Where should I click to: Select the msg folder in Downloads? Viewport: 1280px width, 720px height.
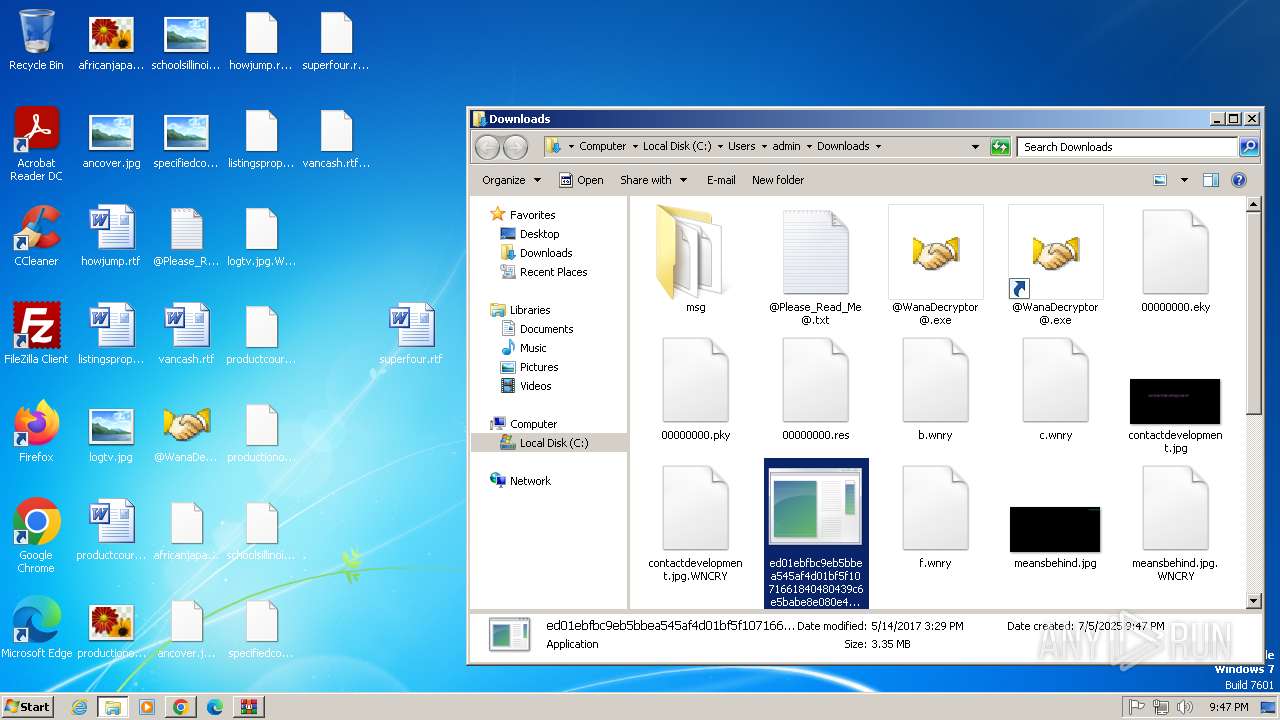696,260
